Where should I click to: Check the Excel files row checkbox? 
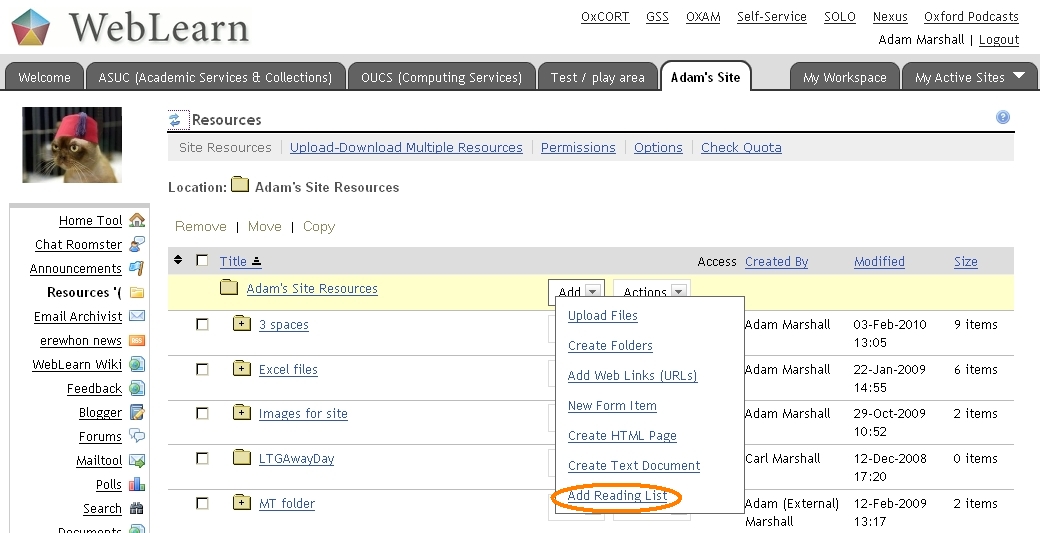[x=202, y=369]
